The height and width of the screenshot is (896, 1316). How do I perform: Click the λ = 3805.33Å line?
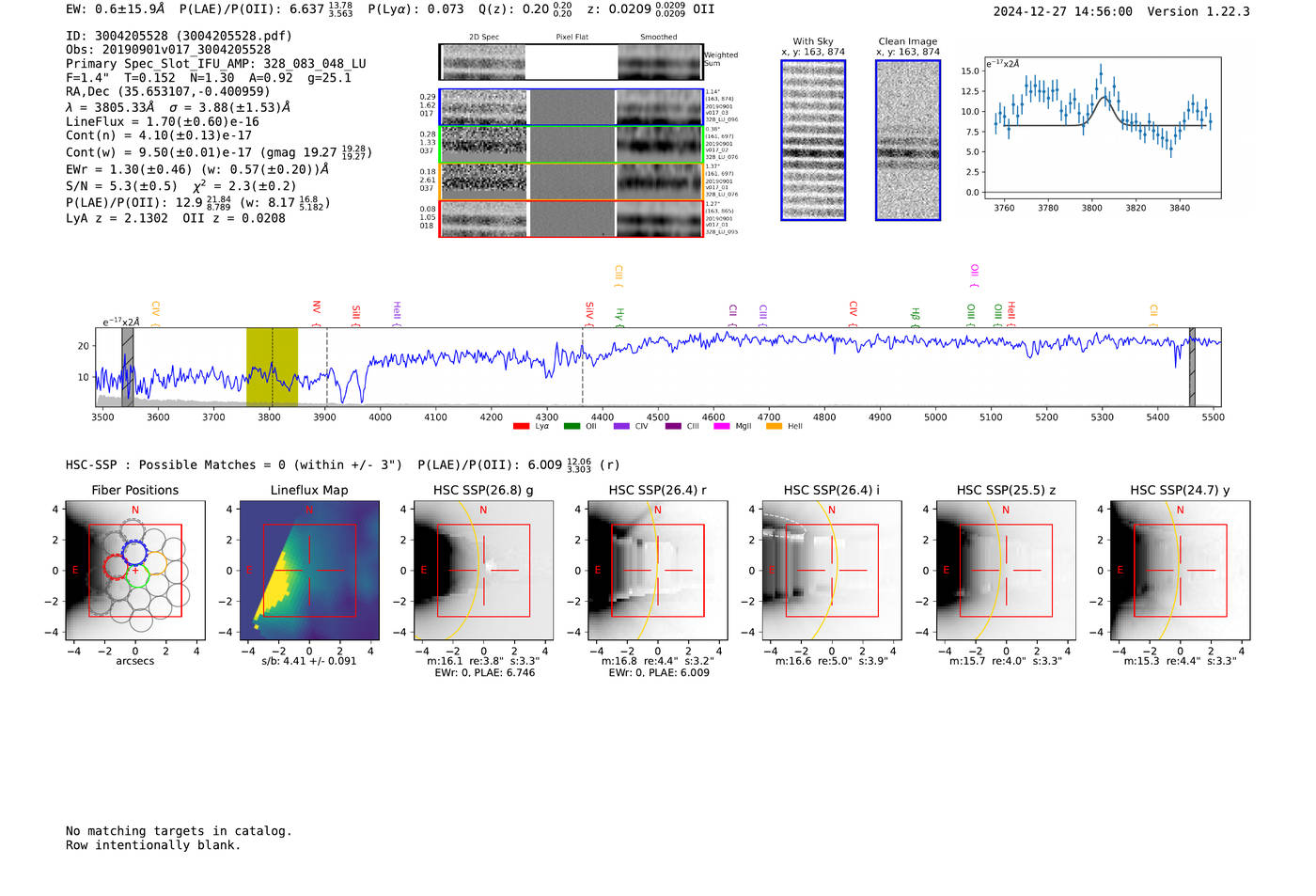tap(179, 107)
